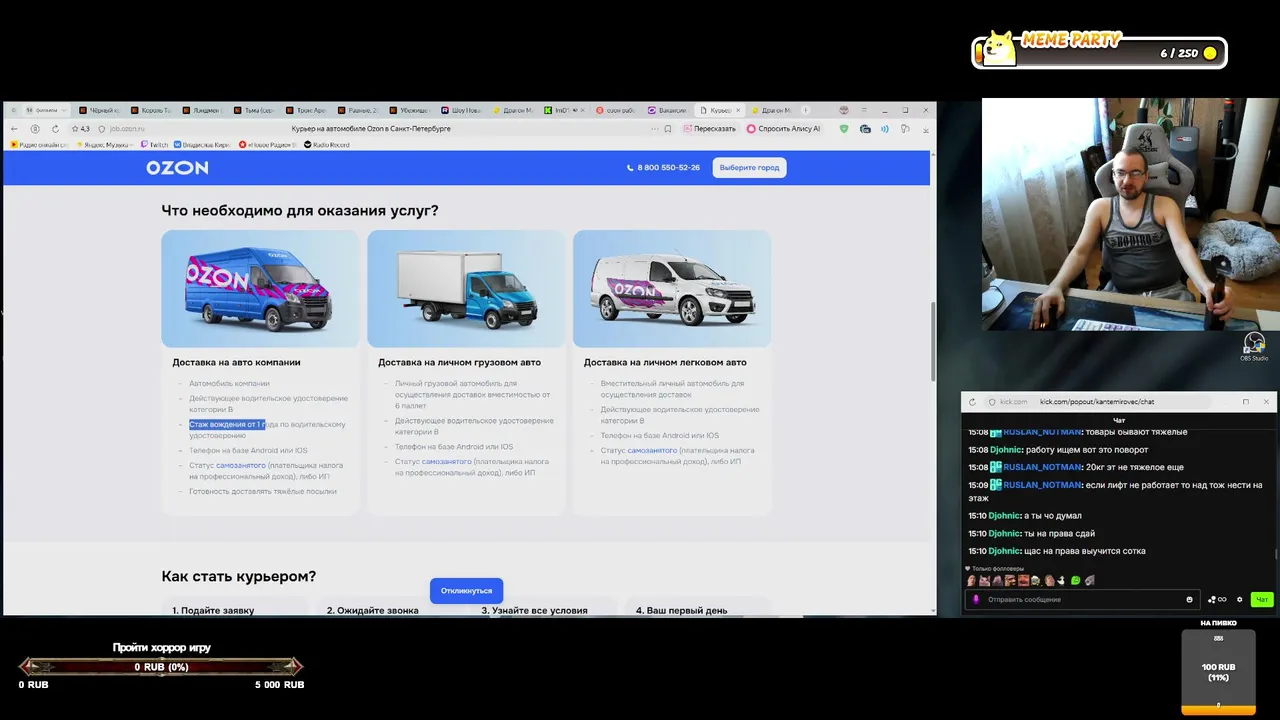Click the Выберите город button
Viewport: 1280px width, 720px height.
[749, 168]
